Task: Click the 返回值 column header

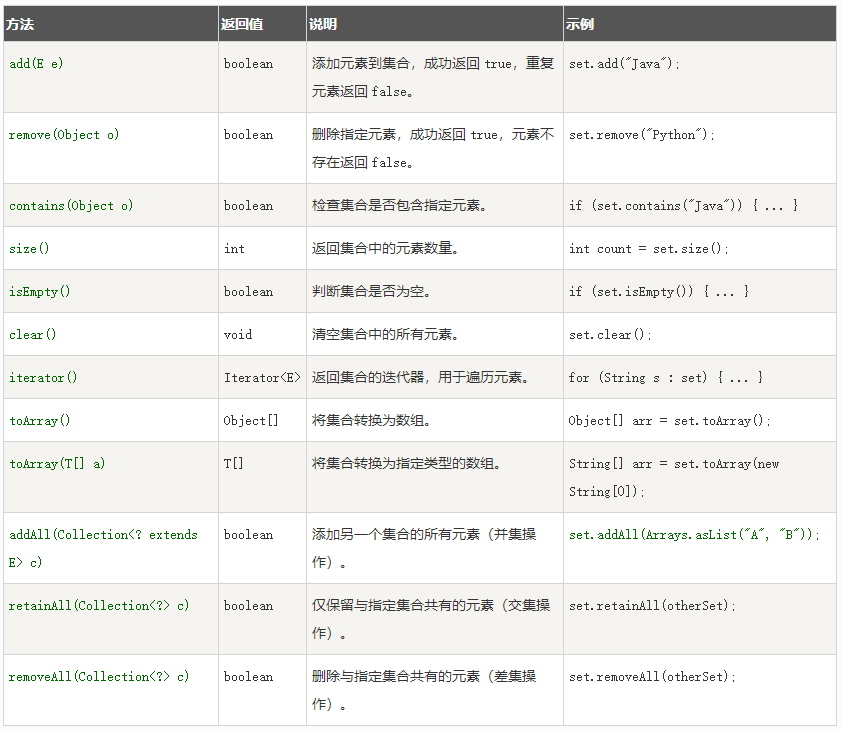Action: 242,24
